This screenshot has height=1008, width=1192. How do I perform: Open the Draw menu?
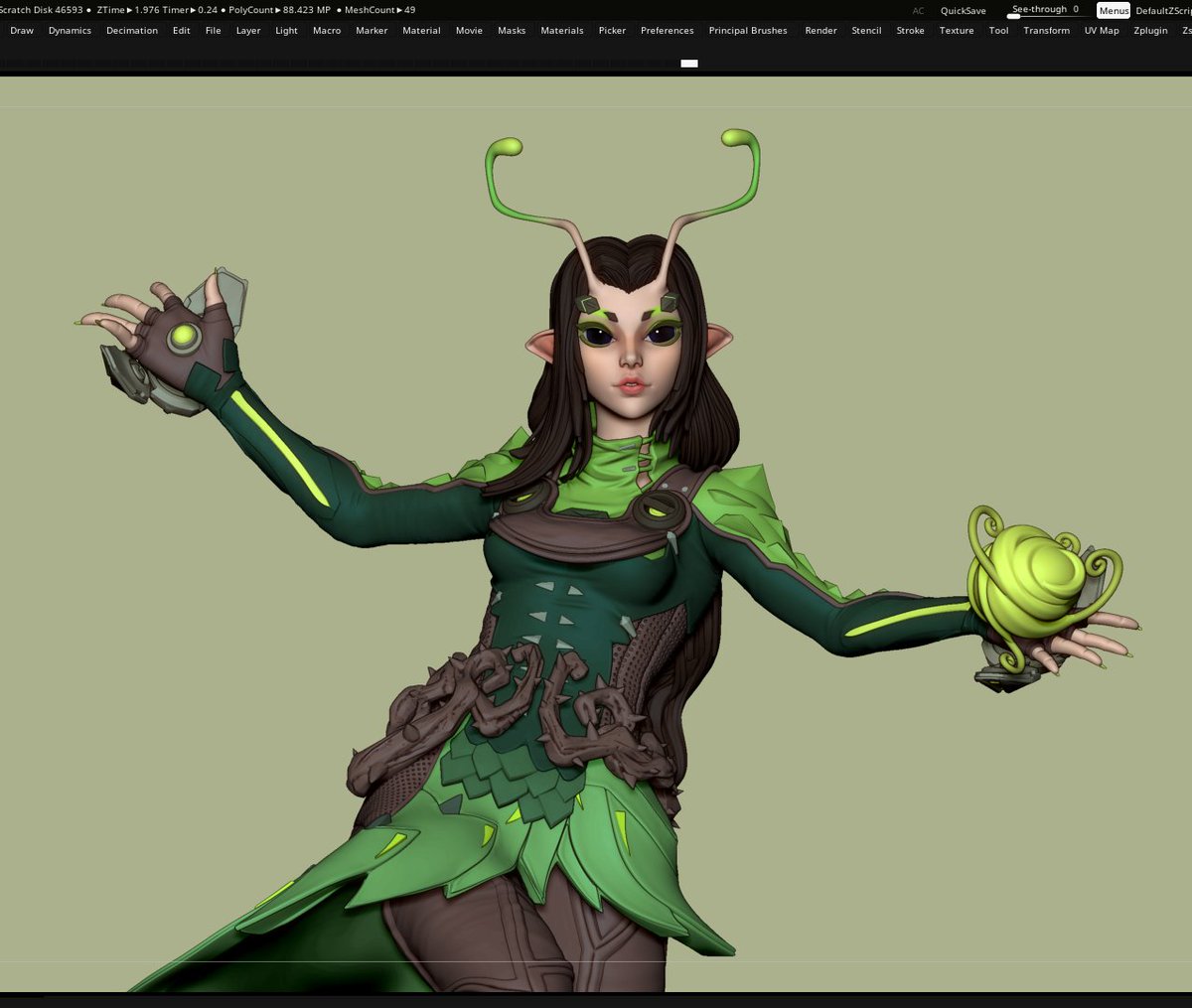pyautogui.click(x=22, y=31)
